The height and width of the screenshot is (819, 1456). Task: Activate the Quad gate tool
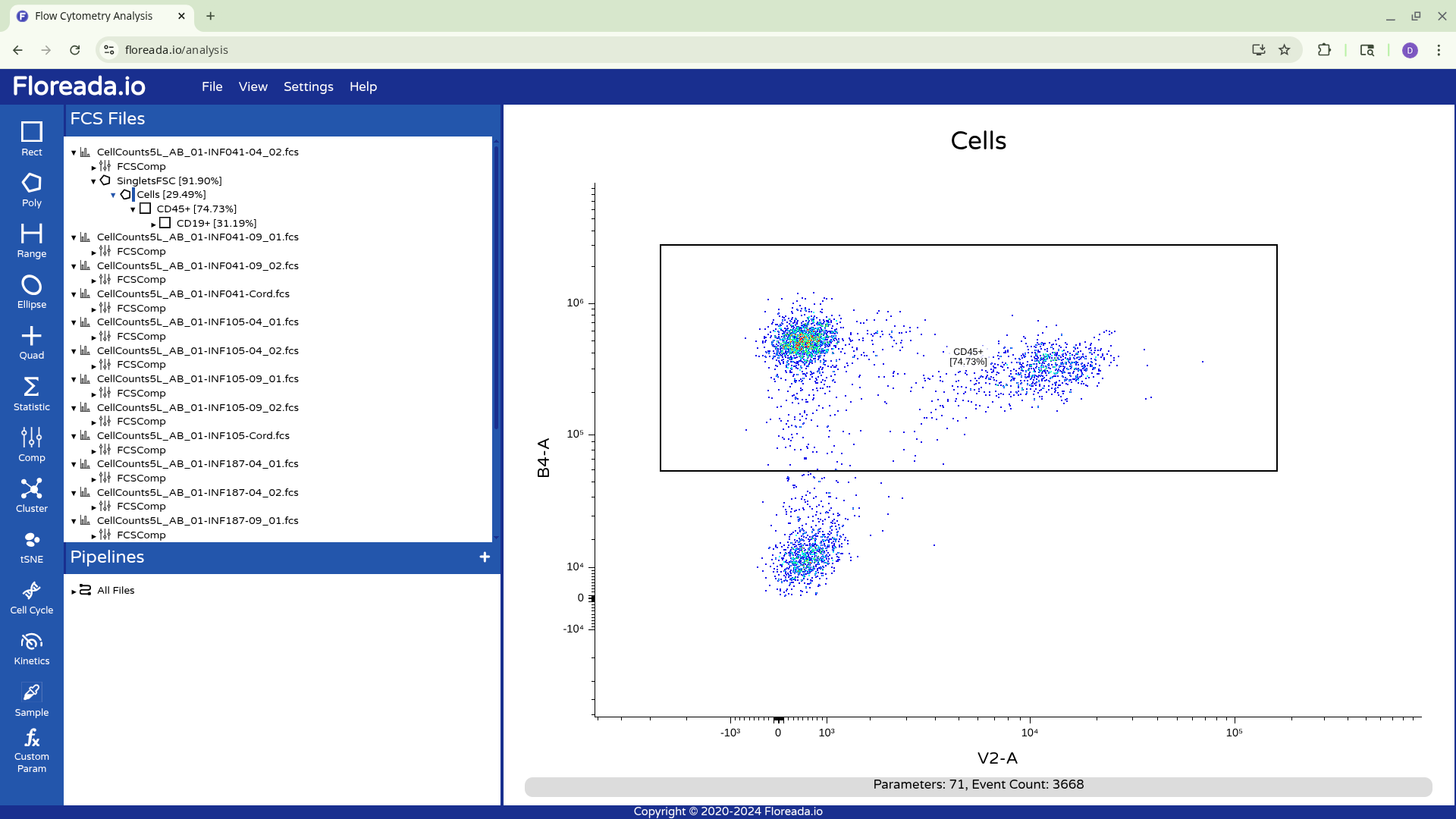tap(31, 342)
